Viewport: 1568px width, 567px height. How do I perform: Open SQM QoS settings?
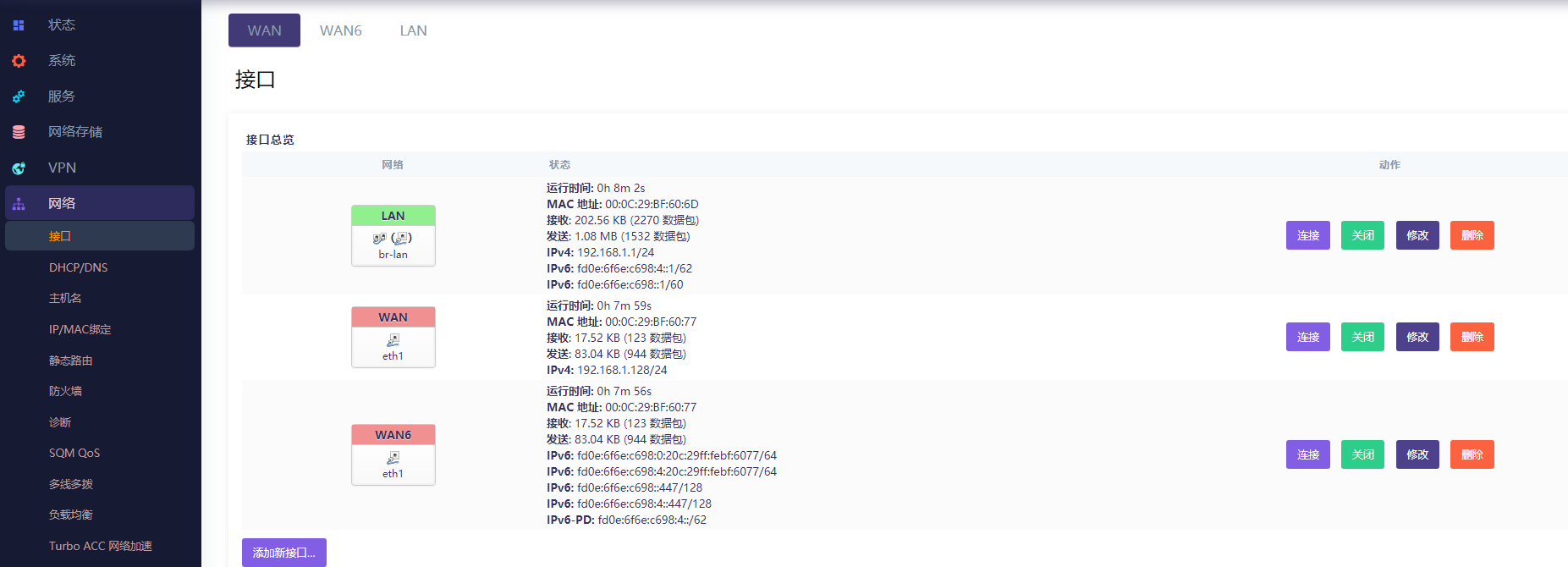pos(74,453)
